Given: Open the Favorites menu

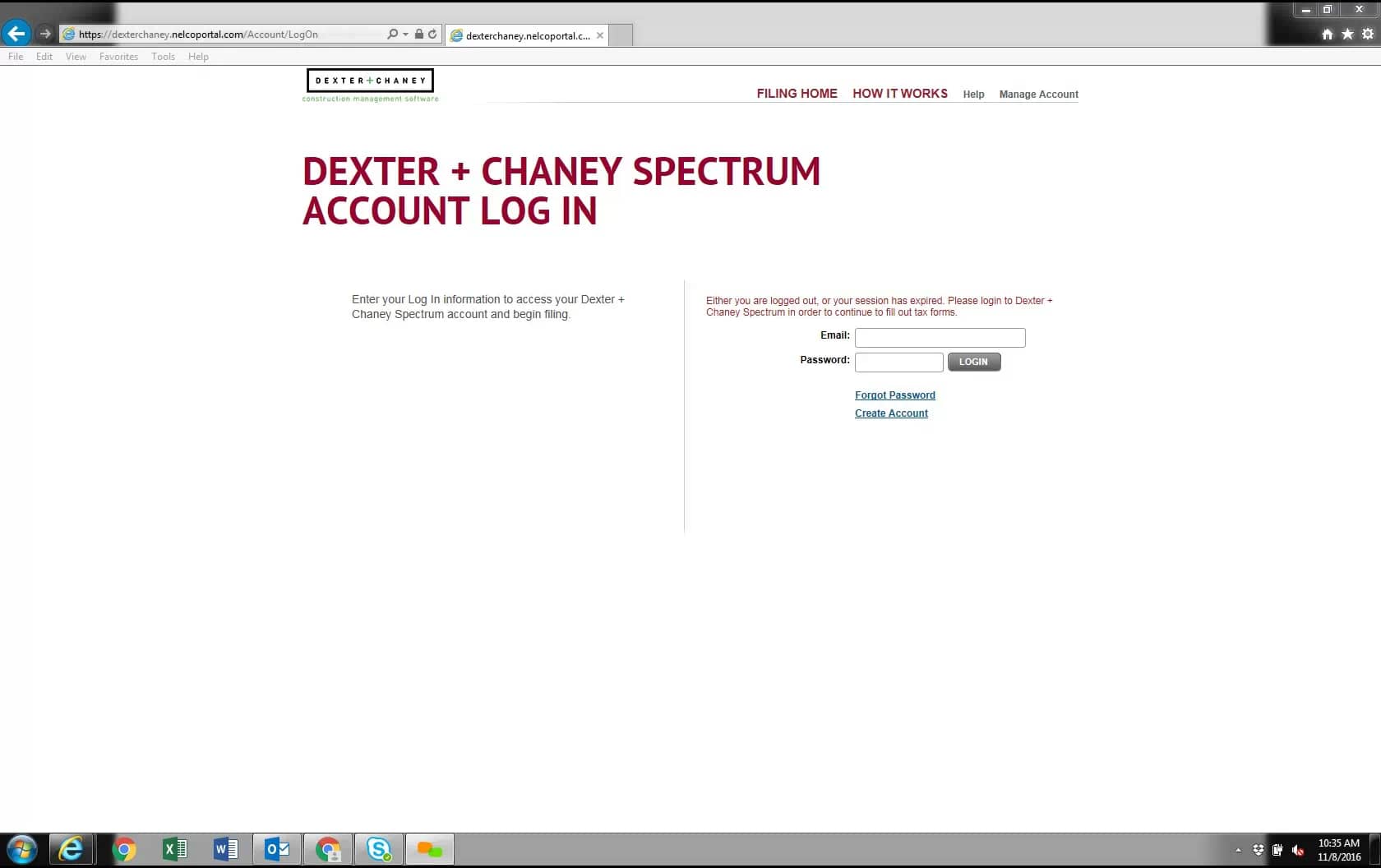Looking at the screenshot, I should (118, 57).
